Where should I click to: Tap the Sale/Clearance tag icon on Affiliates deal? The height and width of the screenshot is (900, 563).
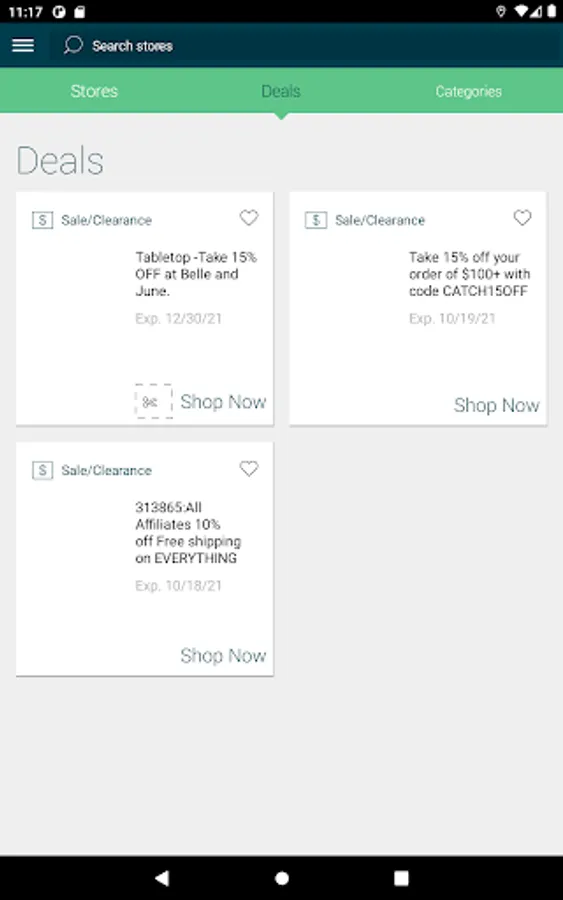click(42, 470)
